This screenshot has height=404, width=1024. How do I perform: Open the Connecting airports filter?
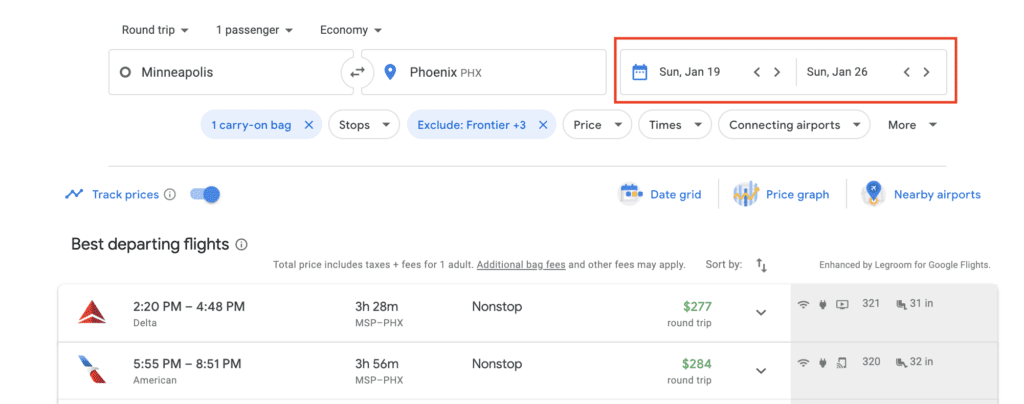[793, 125]
